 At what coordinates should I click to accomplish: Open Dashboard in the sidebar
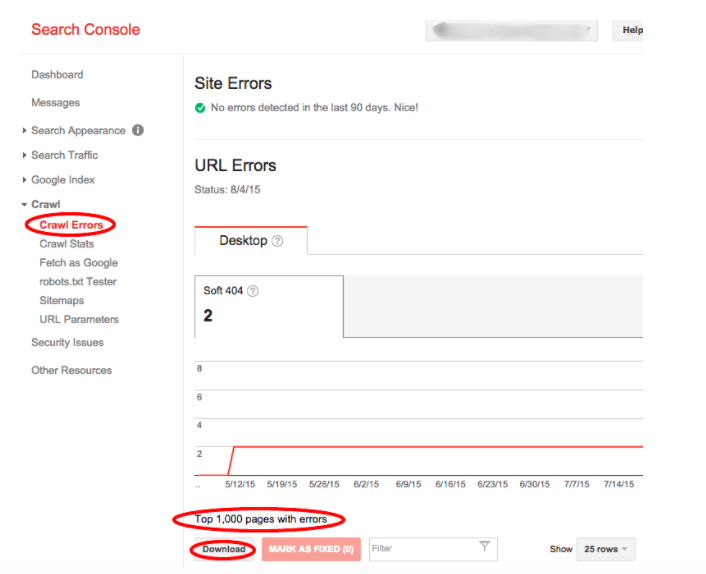click(x=57, y=75)
